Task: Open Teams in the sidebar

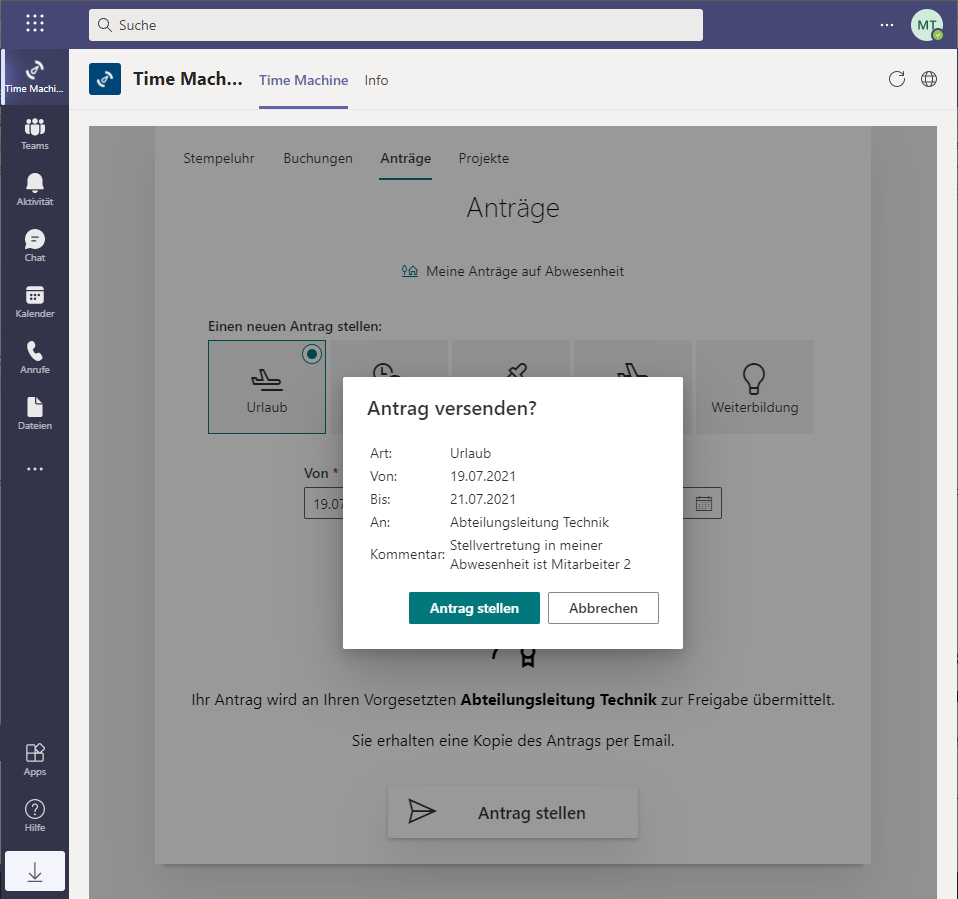Action: tap(35, 133)
